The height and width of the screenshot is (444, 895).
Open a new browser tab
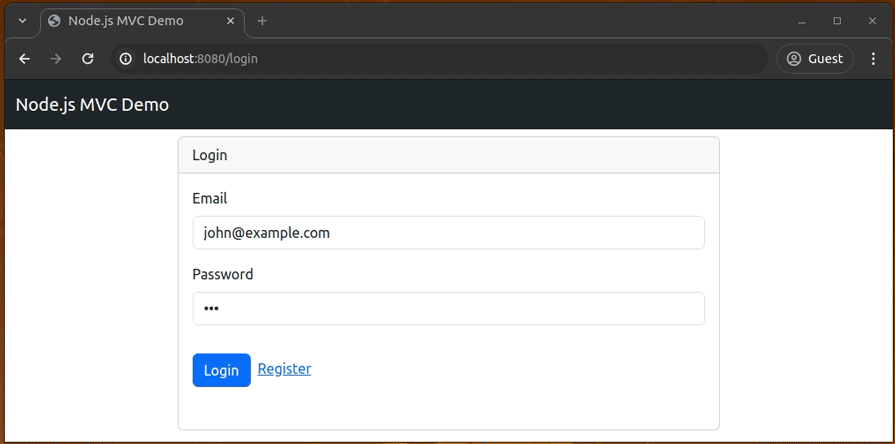pyautogui.click(x=262, y=21)
